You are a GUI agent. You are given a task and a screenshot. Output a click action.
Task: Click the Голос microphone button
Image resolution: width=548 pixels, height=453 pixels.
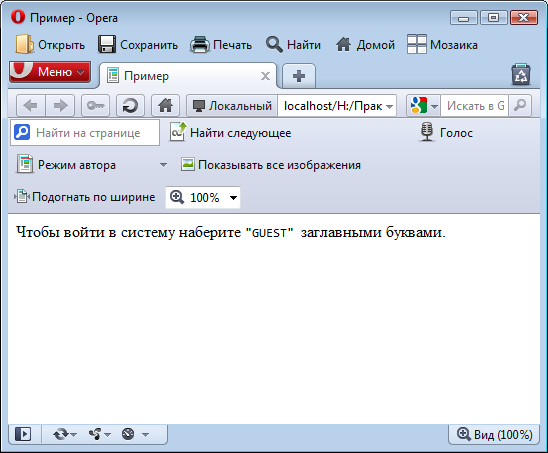click(x=446, y=132)
